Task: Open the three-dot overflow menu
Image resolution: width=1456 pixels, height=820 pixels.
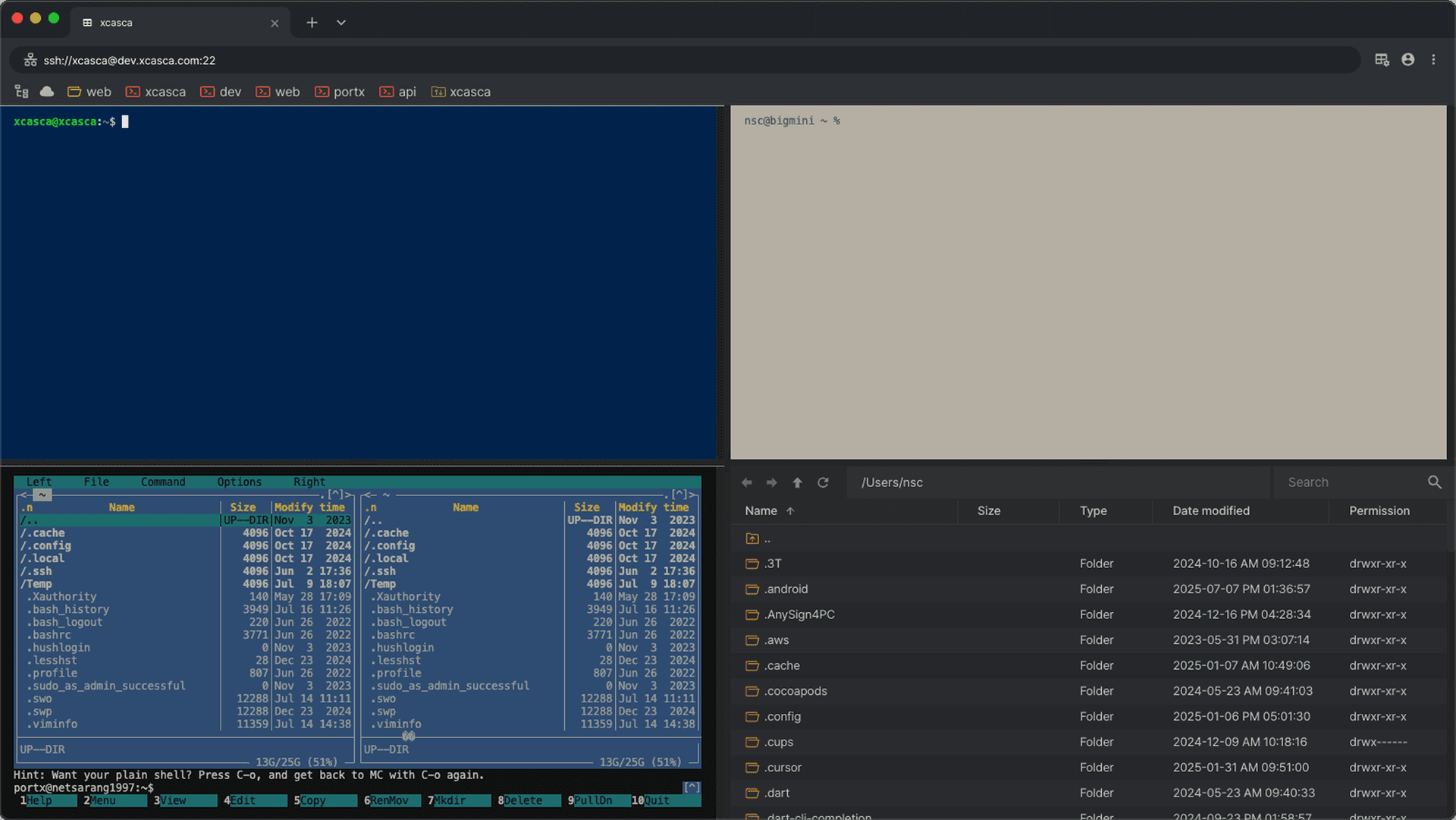Action: point(1434,59)
